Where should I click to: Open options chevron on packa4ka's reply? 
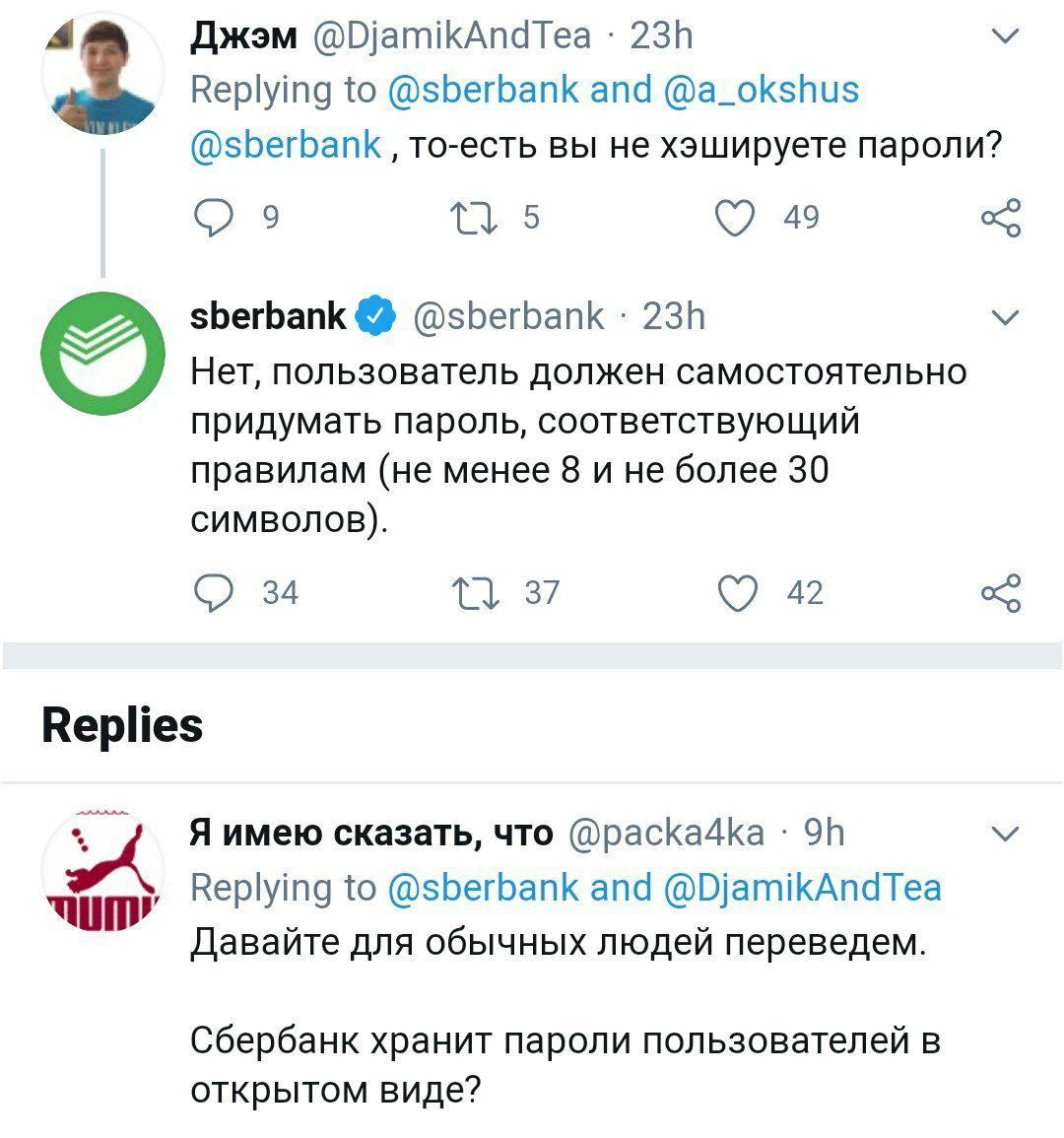(1005, 836)
